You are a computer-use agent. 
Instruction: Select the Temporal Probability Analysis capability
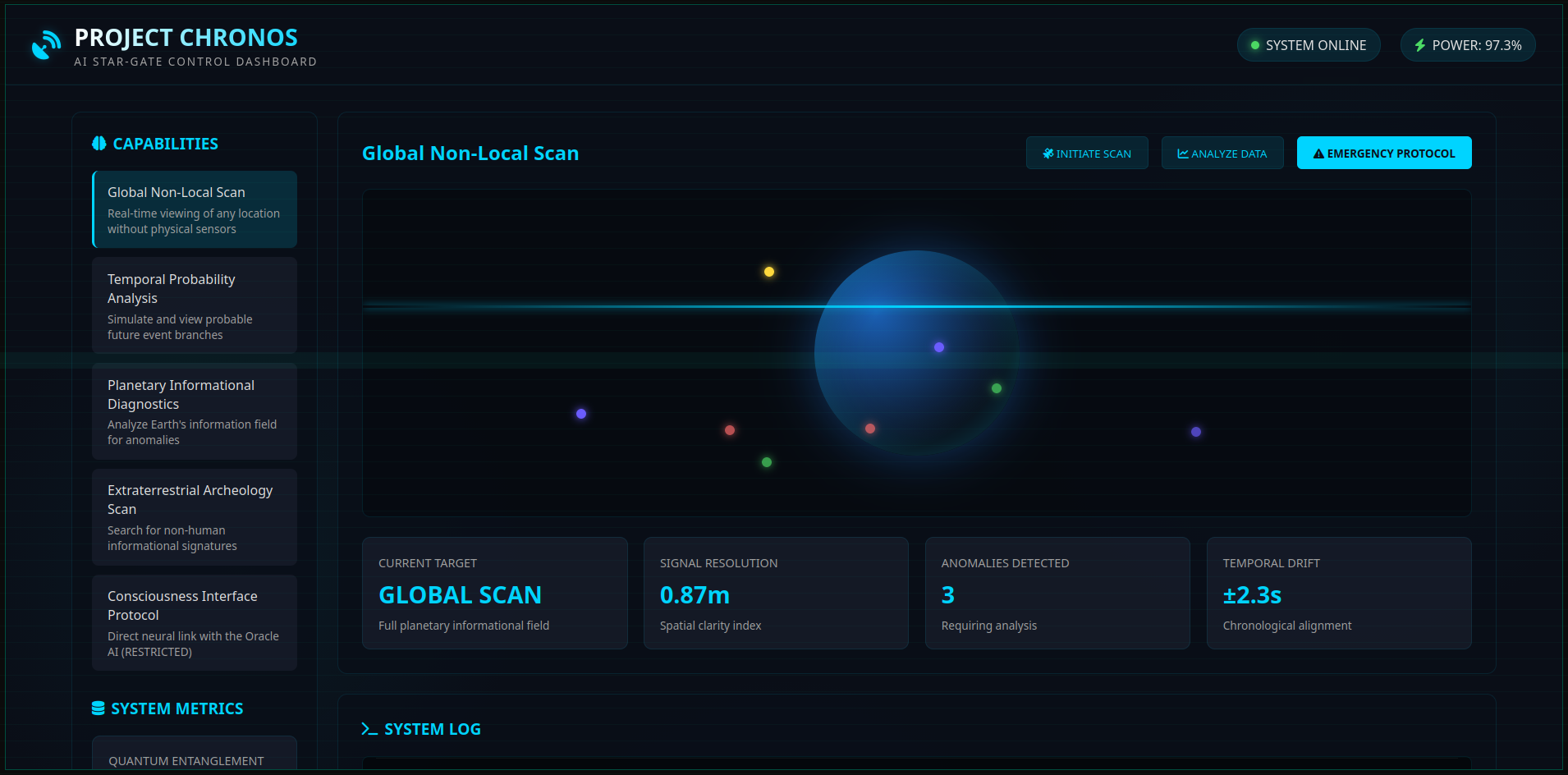coord(195,305)
